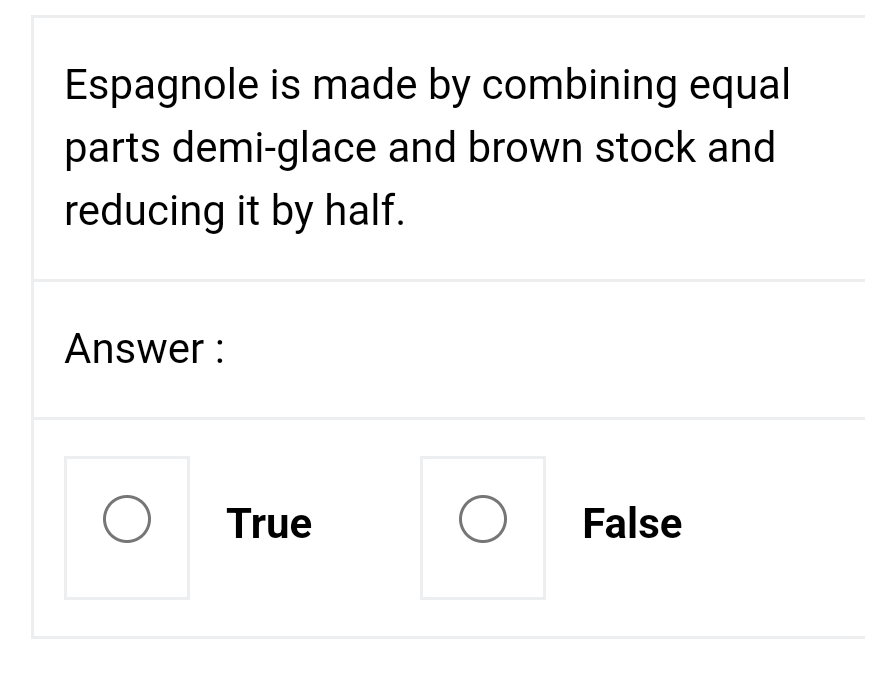
Task: Click the True label text
Action: pyautogui.click(x=269, y=522)
